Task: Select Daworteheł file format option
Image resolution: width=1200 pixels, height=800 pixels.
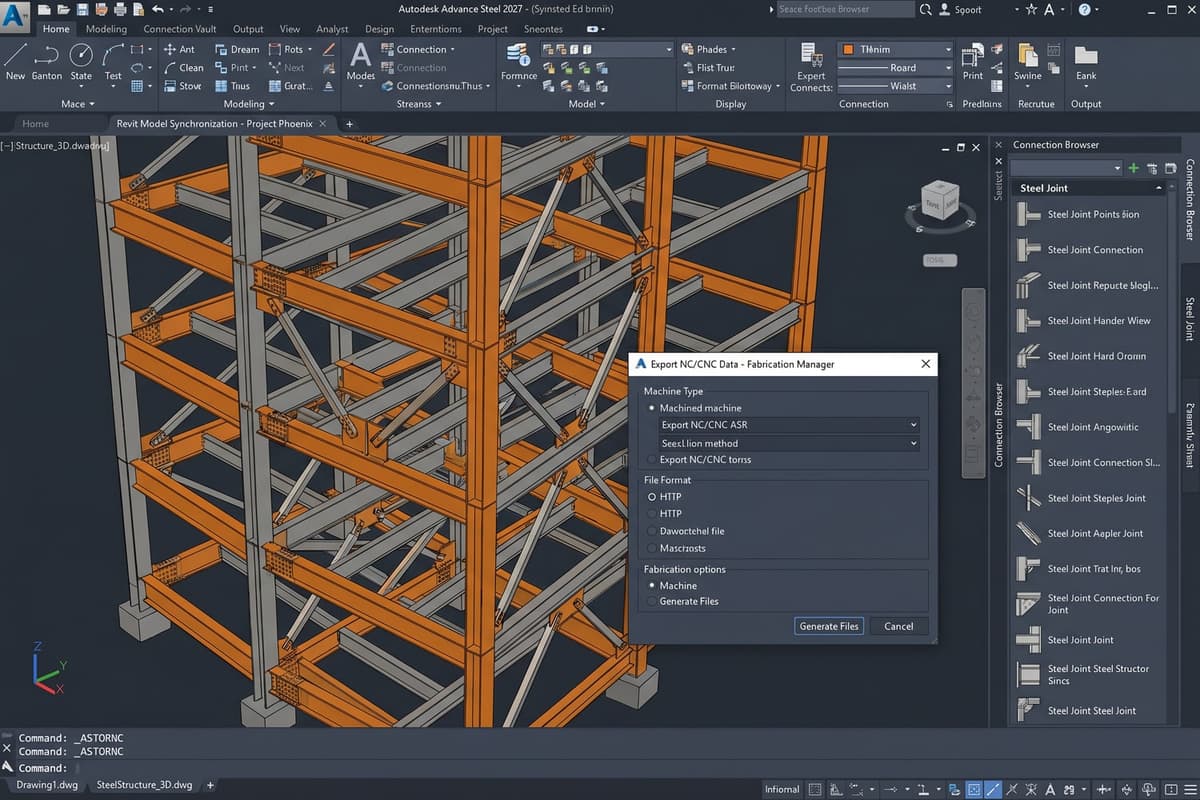Action: (x=652, y=531)
